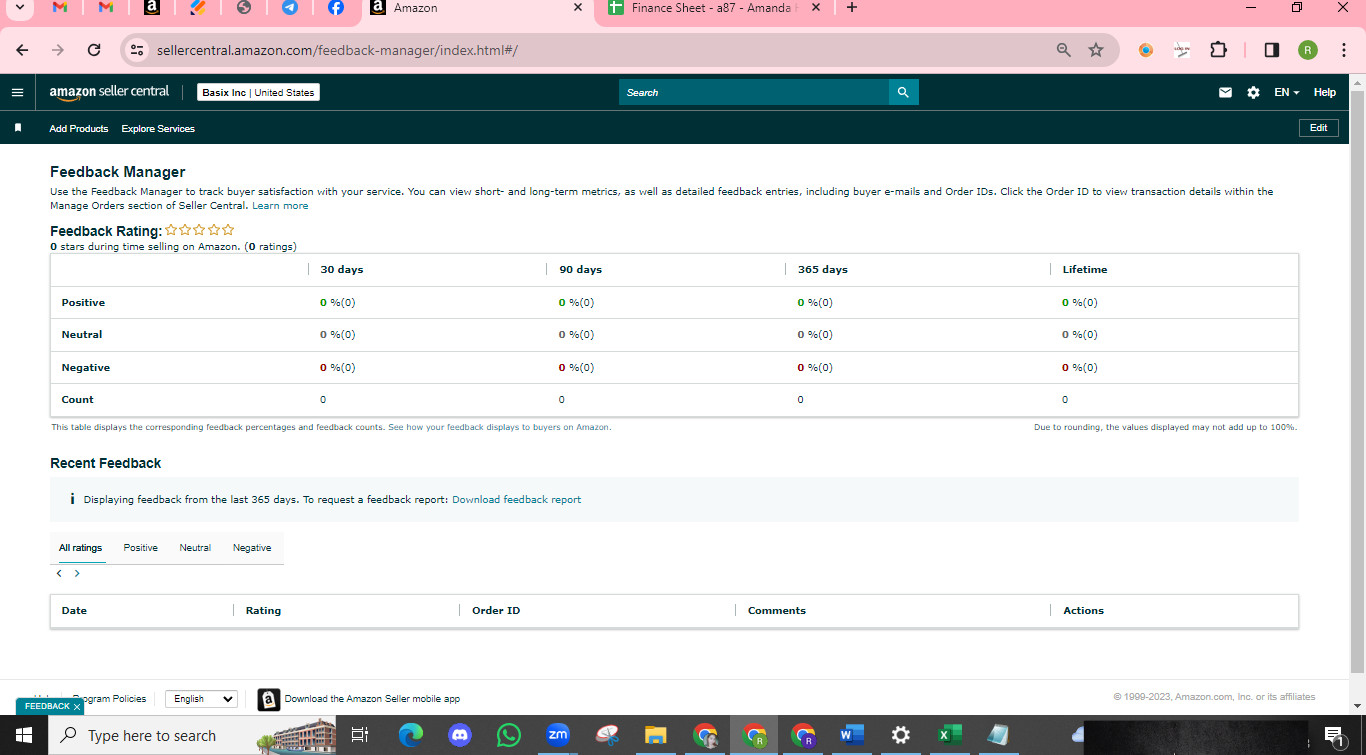
Task: Click Download the Amazon Seller mobile app
Action: point(372,699)
